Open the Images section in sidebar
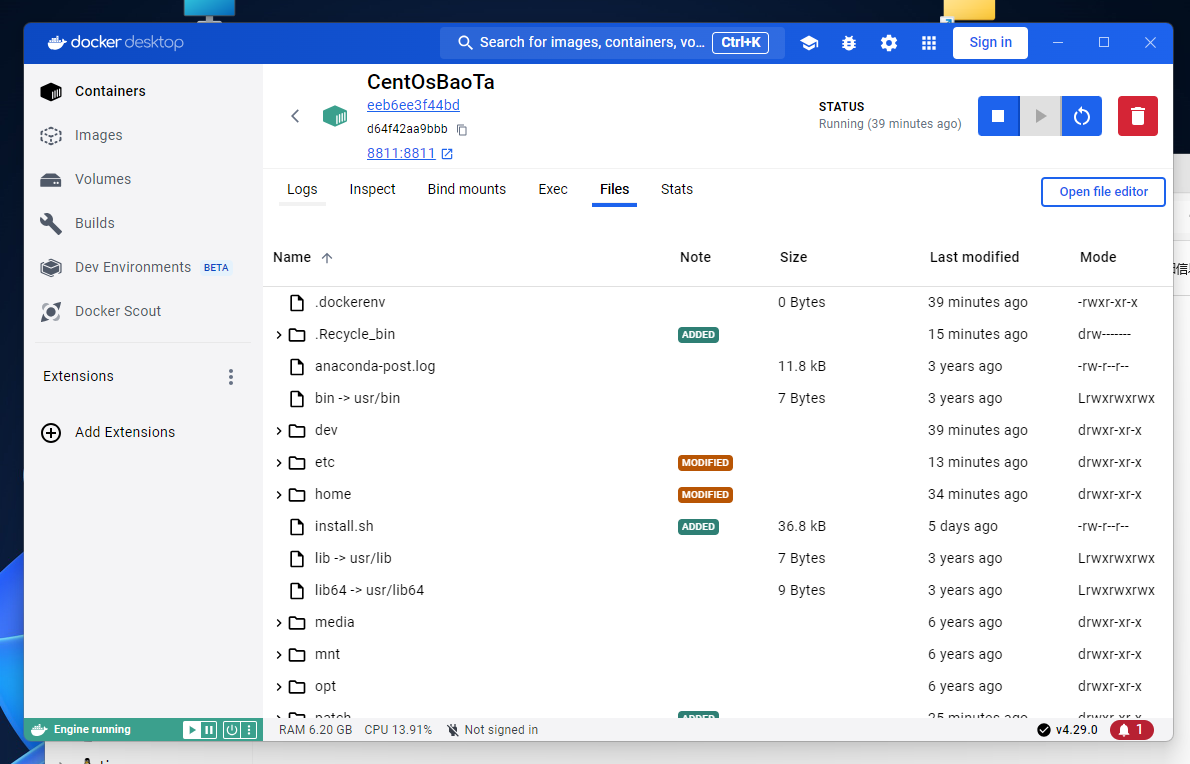This screenshot has height=764, width=1190. pos(143,135)
